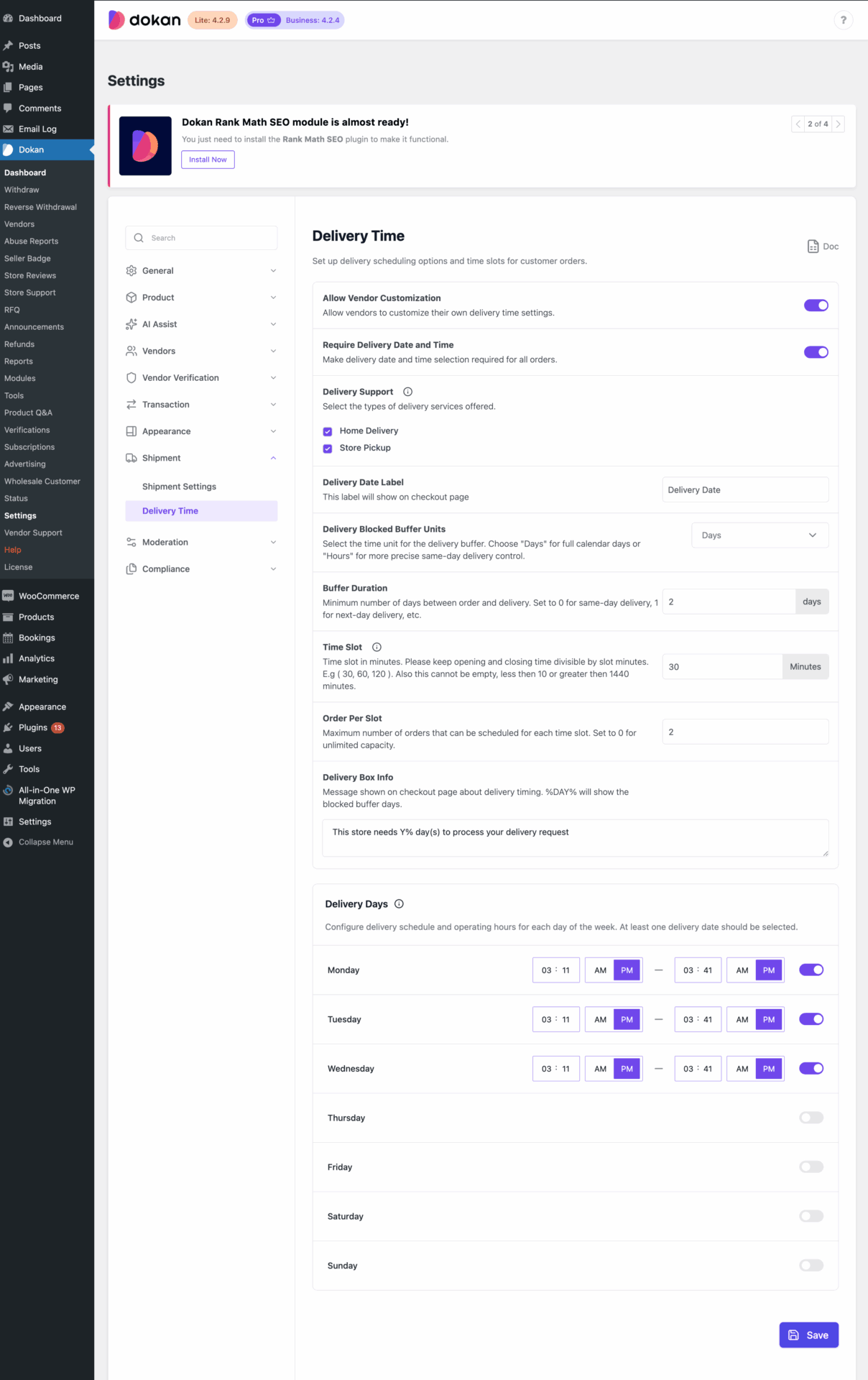Select AM for Monday opening time
868x1380 pixels.
click(600, 970)
